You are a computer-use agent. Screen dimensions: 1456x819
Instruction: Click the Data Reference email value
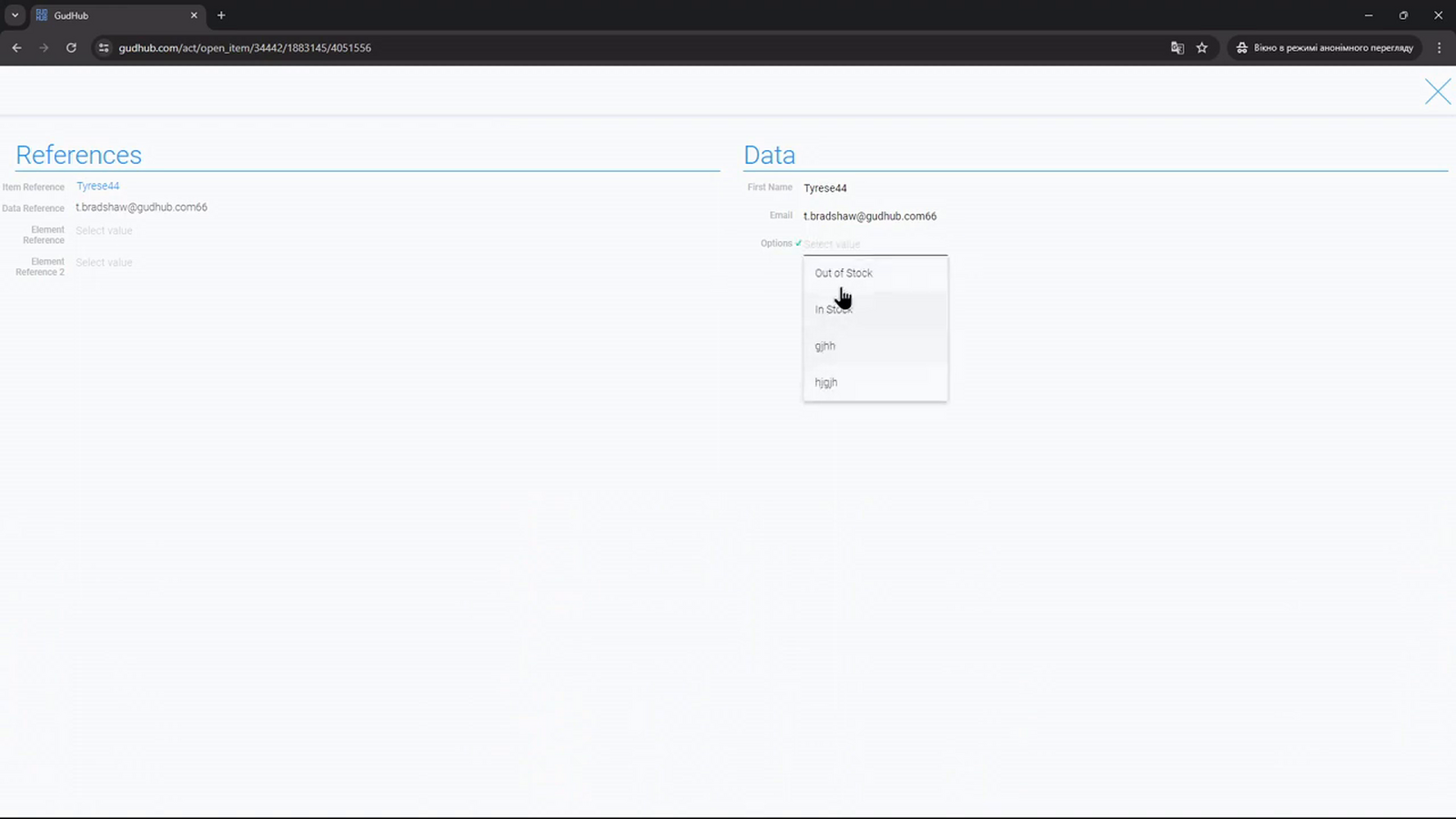tap(141, 207)
